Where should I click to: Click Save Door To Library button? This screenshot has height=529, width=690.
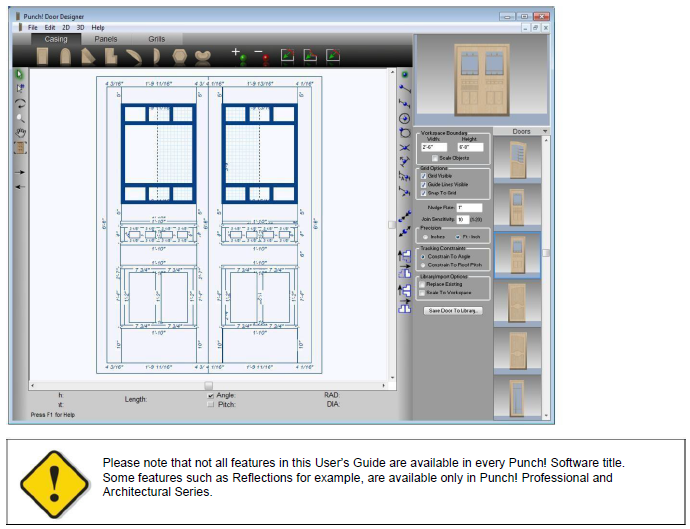tap(453, 311)
